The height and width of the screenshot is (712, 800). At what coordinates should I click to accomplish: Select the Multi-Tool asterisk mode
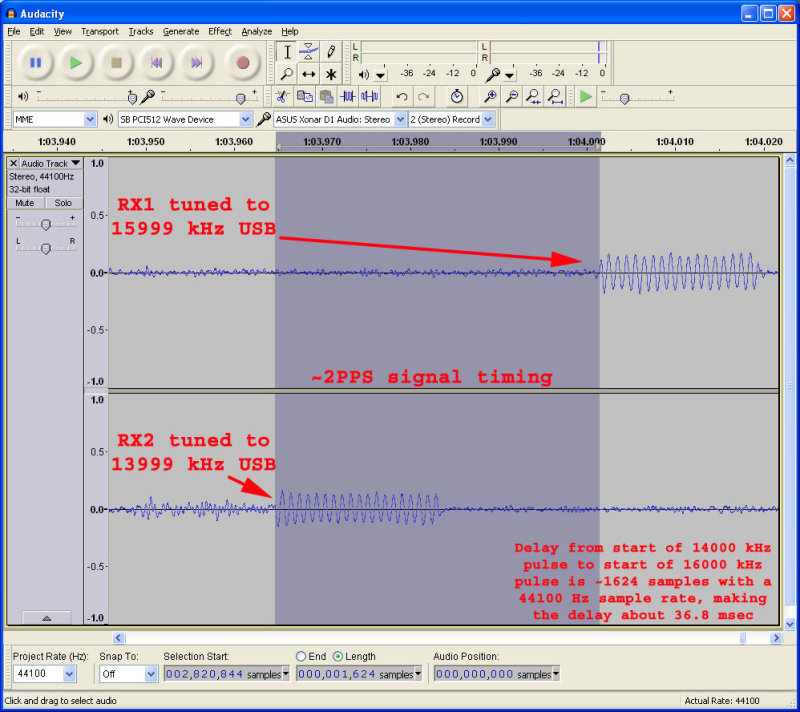coord(331,74)
